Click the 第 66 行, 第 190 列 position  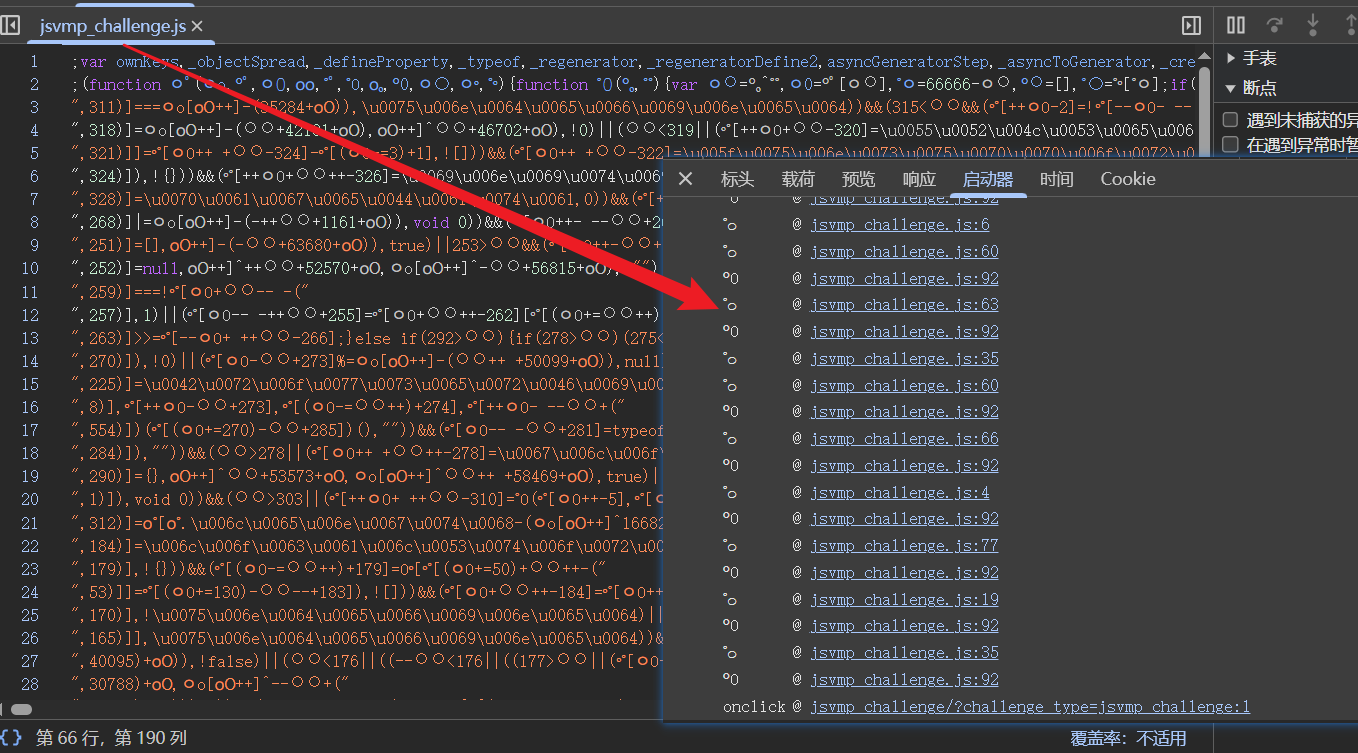[111, 738]
